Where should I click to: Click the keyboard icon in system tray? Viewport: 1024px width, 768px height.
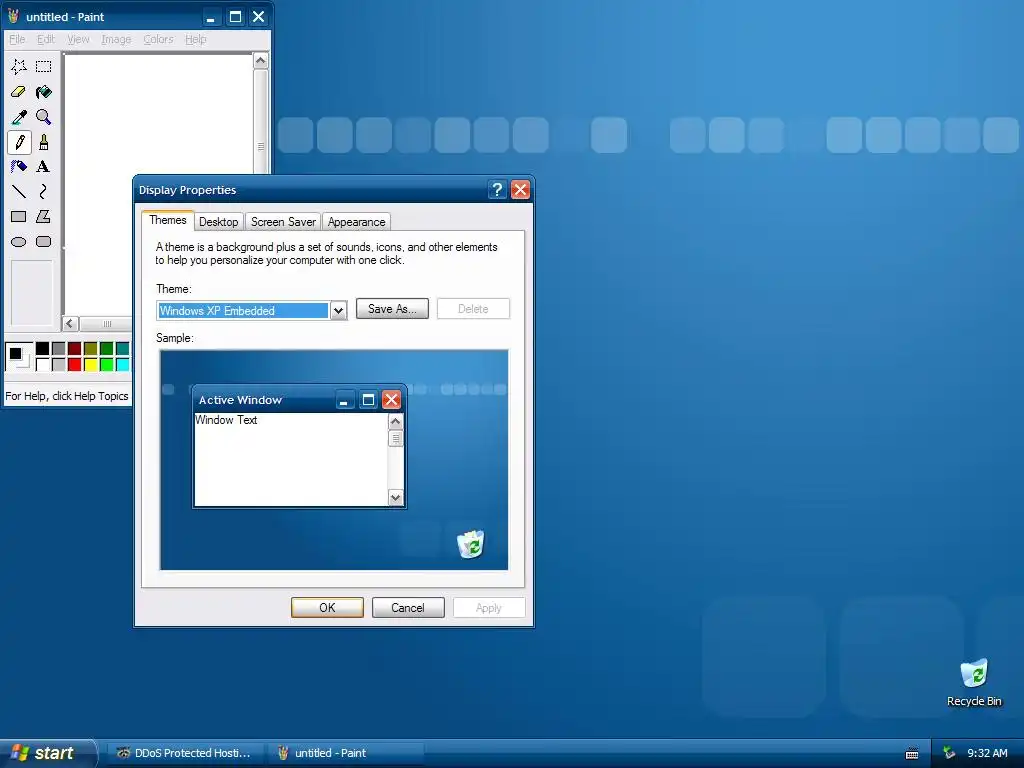912,754
